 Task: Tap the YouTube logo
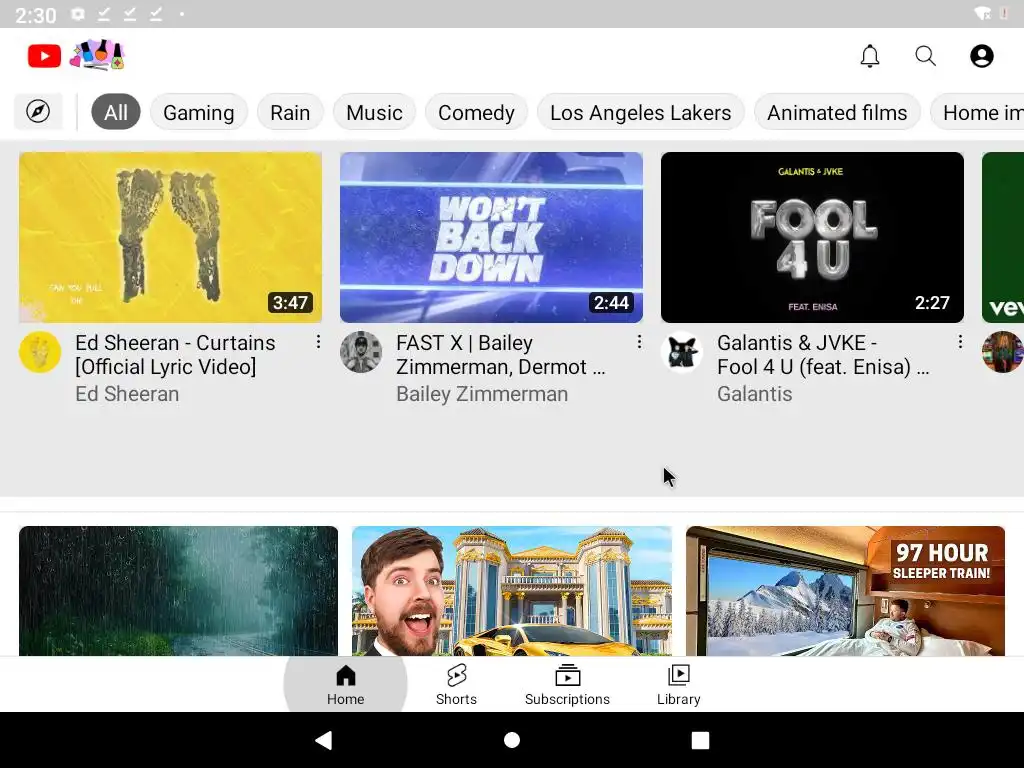click(x=44, y=56)
